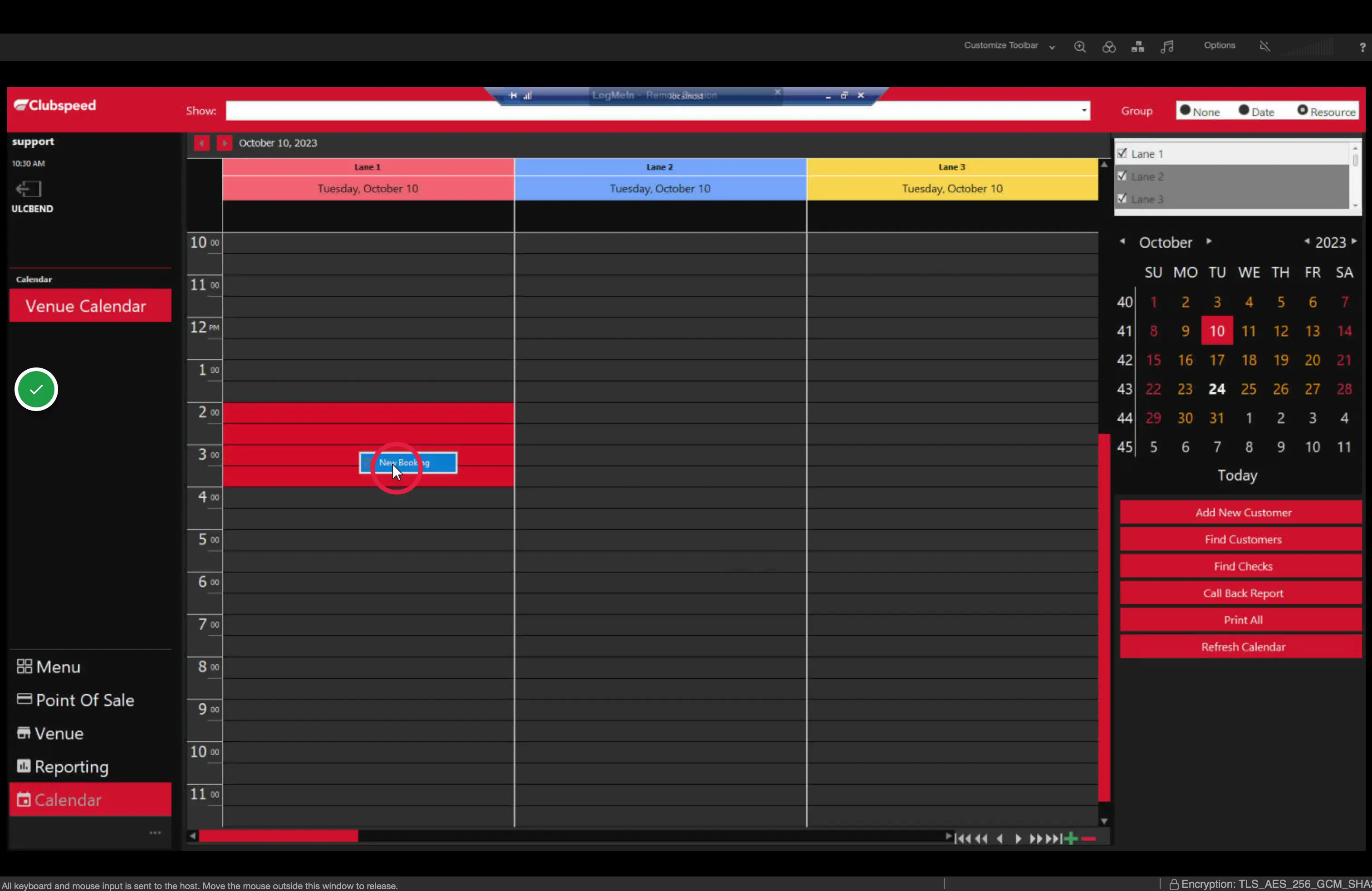Click the red vertical scrollbar thumb

click(x=1104, y=617)
